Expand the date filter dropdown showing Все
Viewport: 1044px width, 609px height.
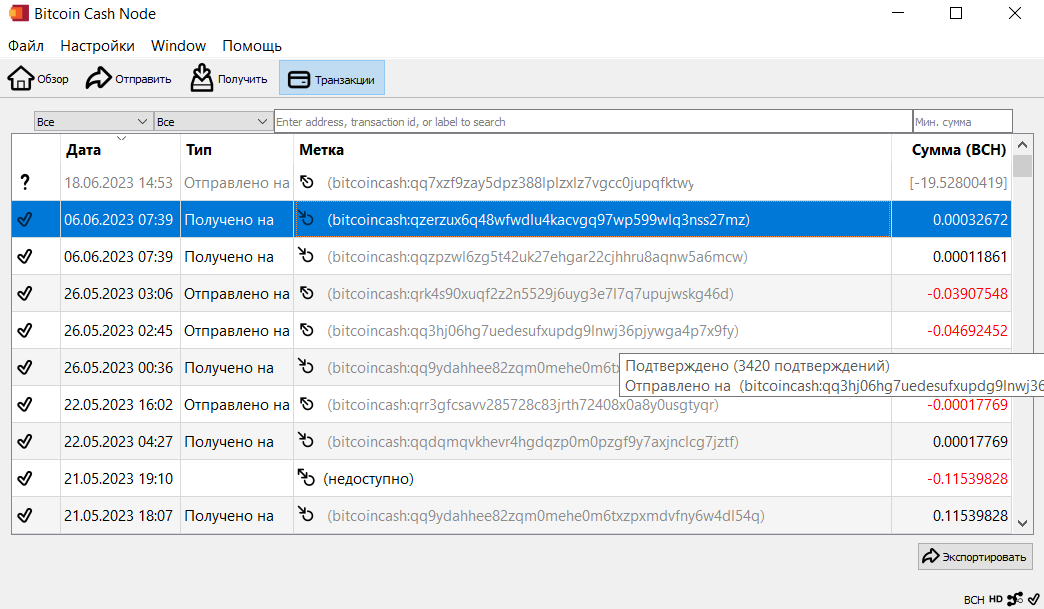click(x=93, y=122)
